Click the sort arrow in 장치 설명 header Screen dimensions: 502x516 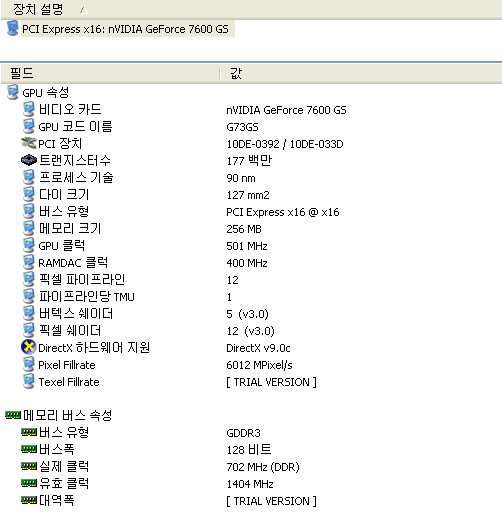(x=84, y=10)
